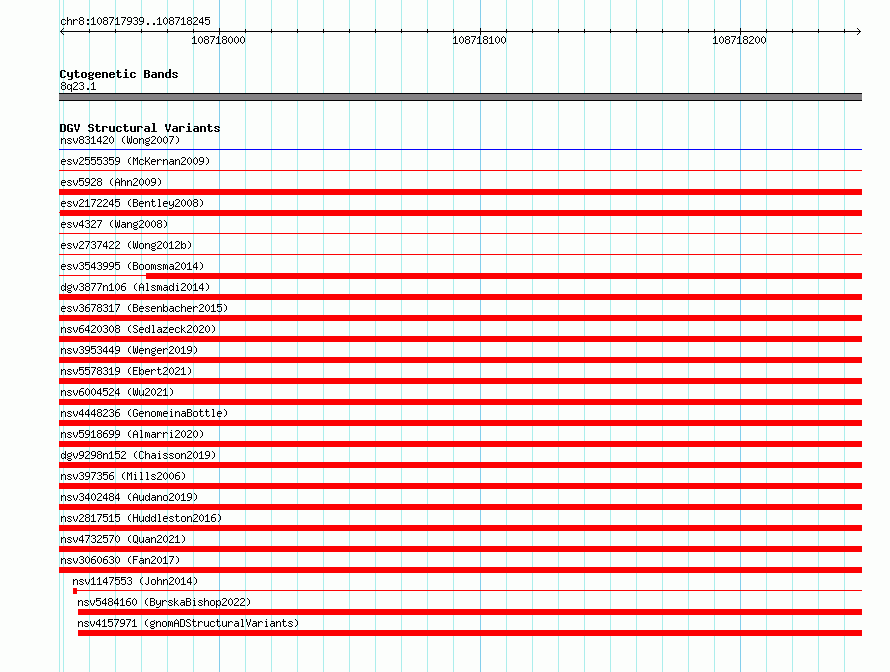Click the small red block under nsv1147553 (John2014)

pos(75,591)
